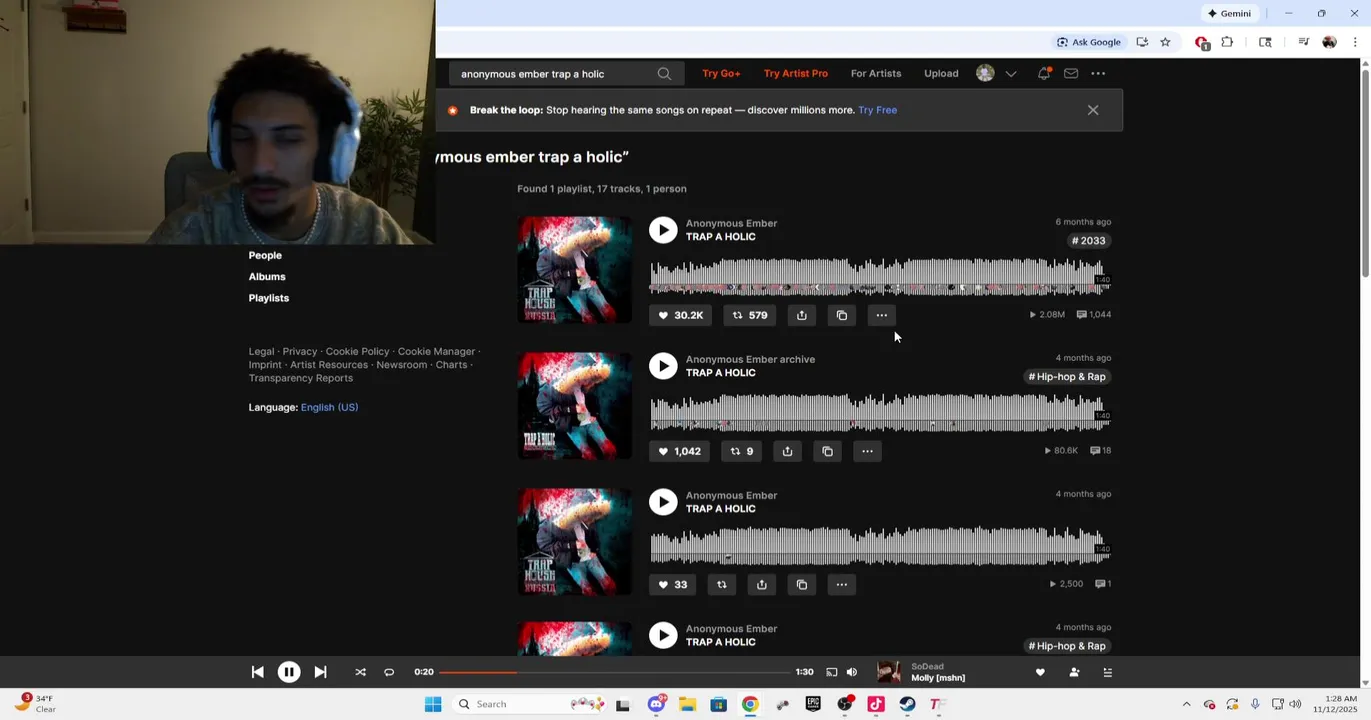1371x720 pixels.
Task: Share the first TRAP A HOLIC track
Action: click(802, 315)
